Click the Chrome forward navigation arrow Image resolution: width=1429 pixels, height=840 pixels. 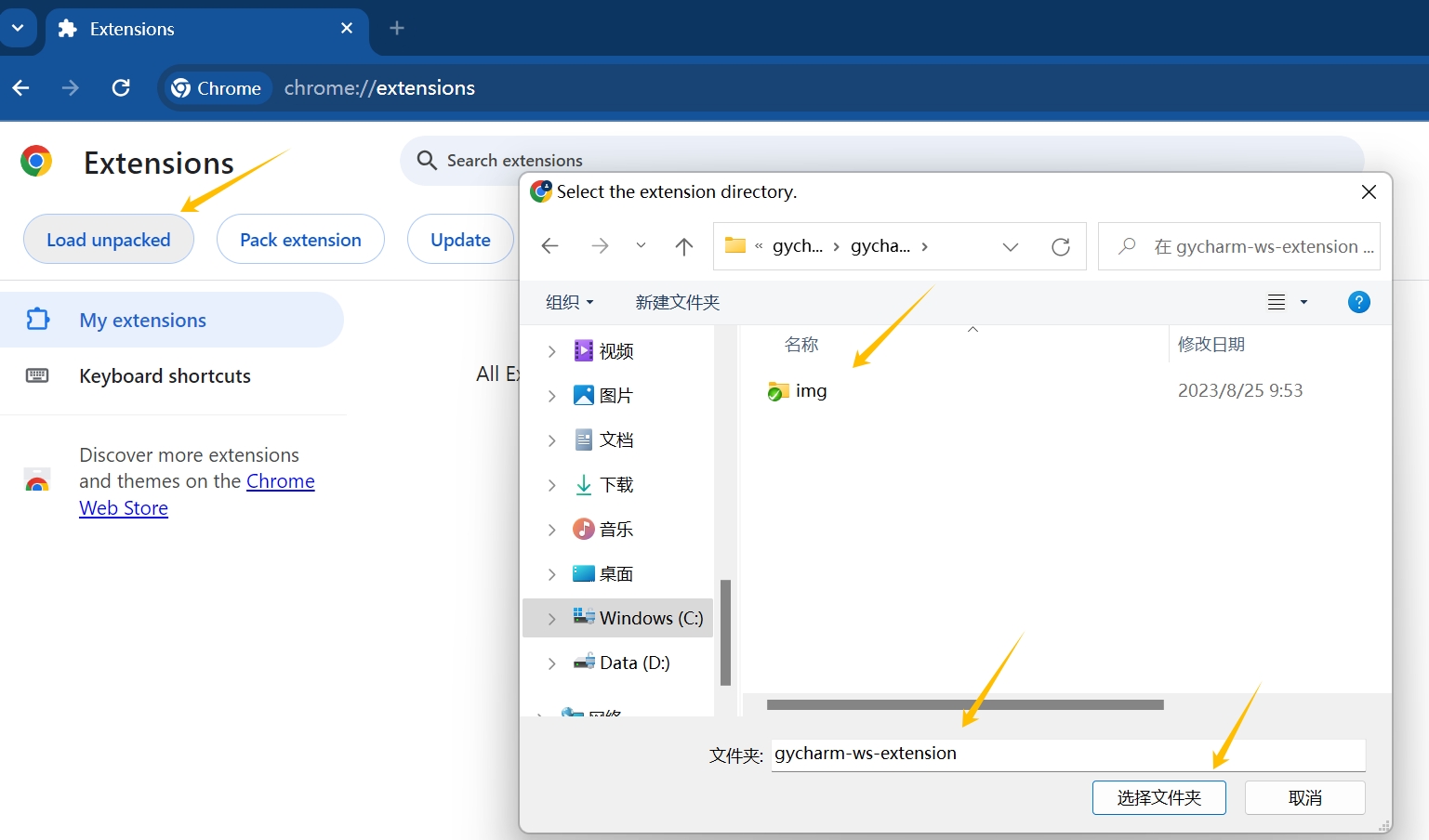tap(71, 88)
